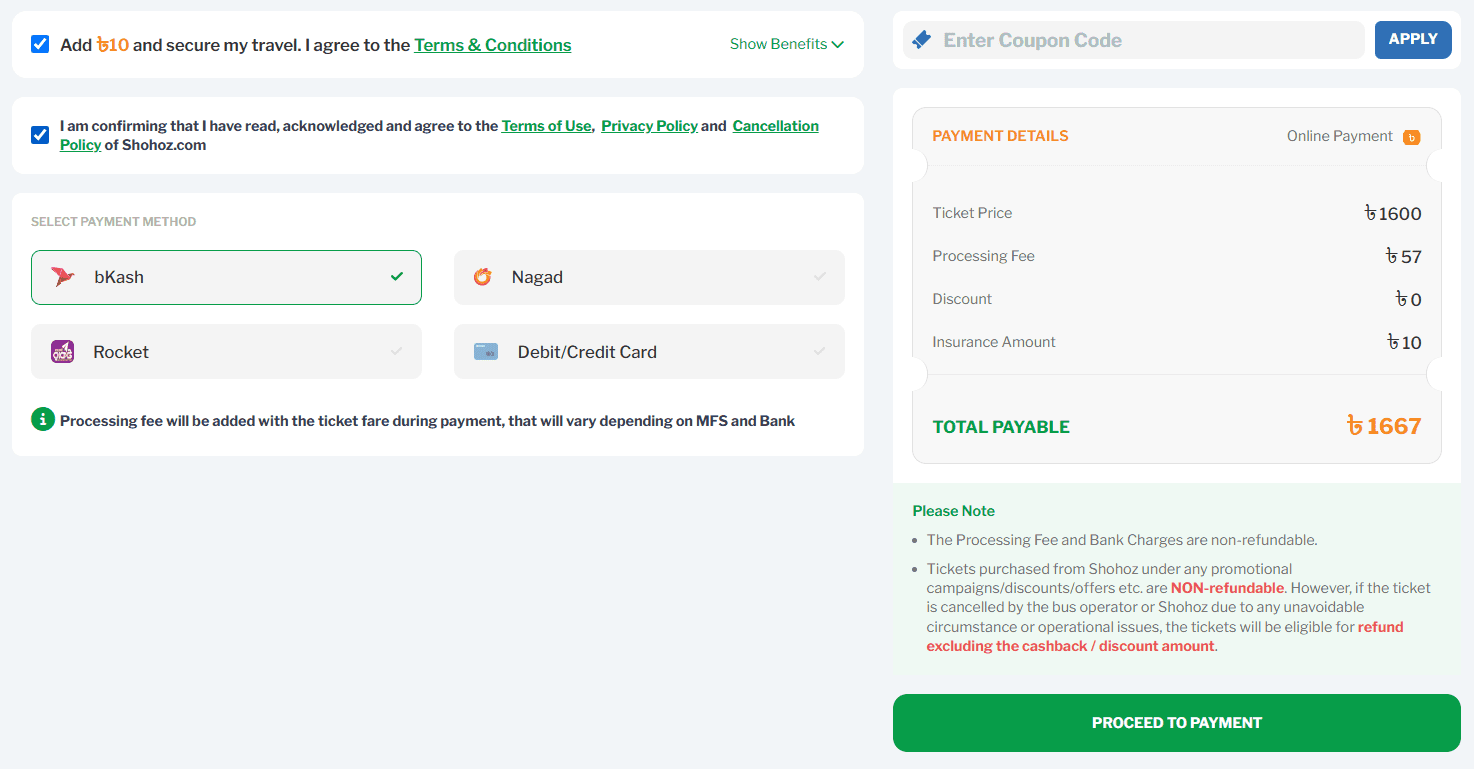Focus the Enter Coupon Code field
Viewport: 1474px width, 769px height.
[1134, 40]
